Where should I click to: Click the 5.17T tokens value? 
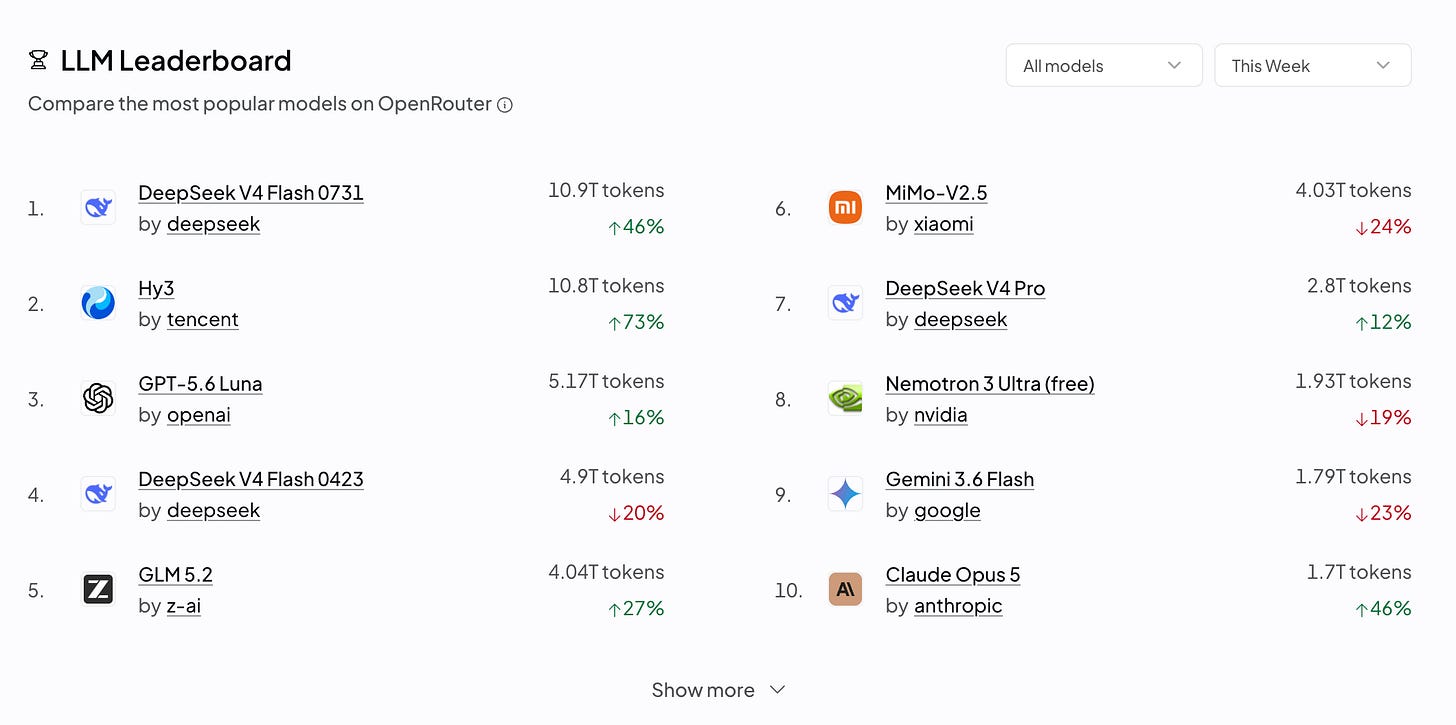[x=606, y=381]
